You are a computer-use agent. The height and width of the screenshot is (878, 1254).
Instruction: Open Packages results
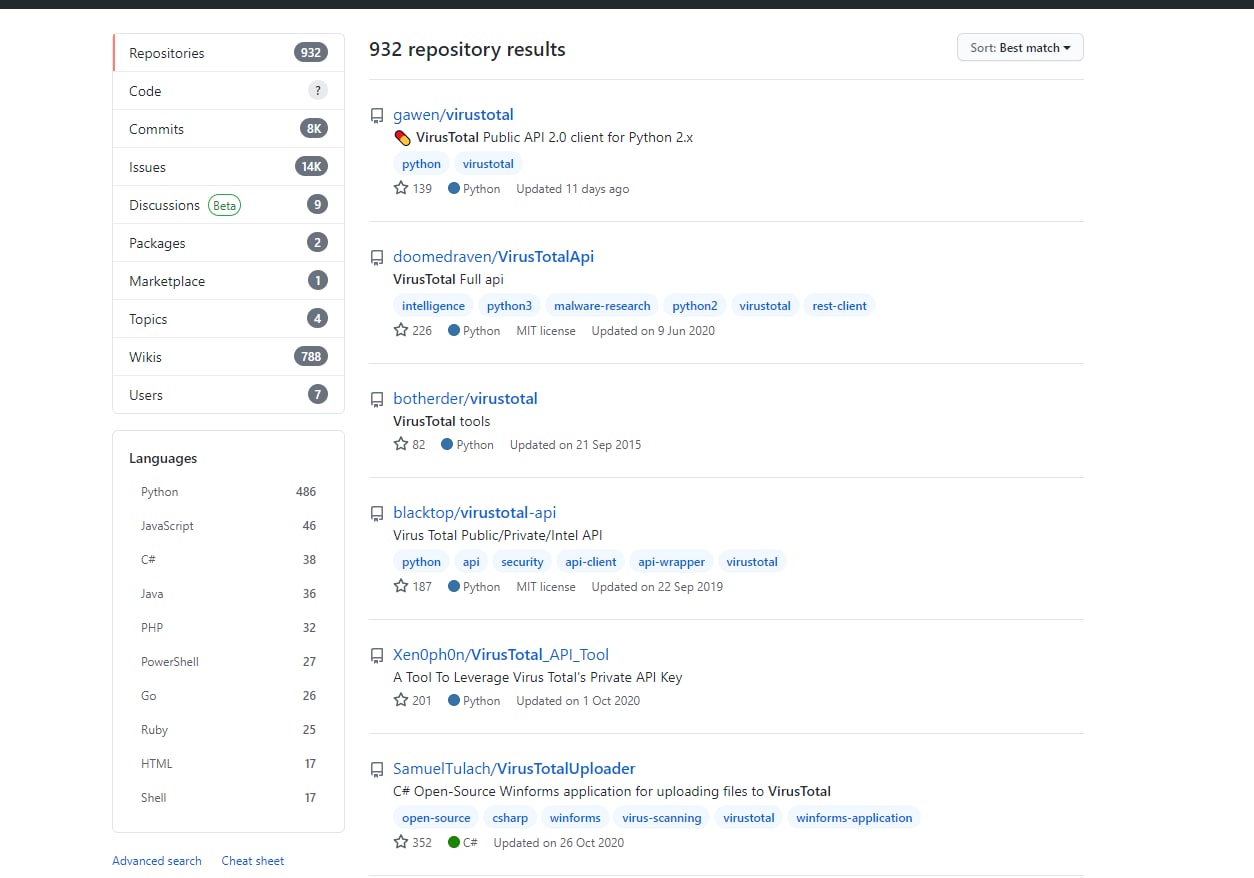coord(228,243)
